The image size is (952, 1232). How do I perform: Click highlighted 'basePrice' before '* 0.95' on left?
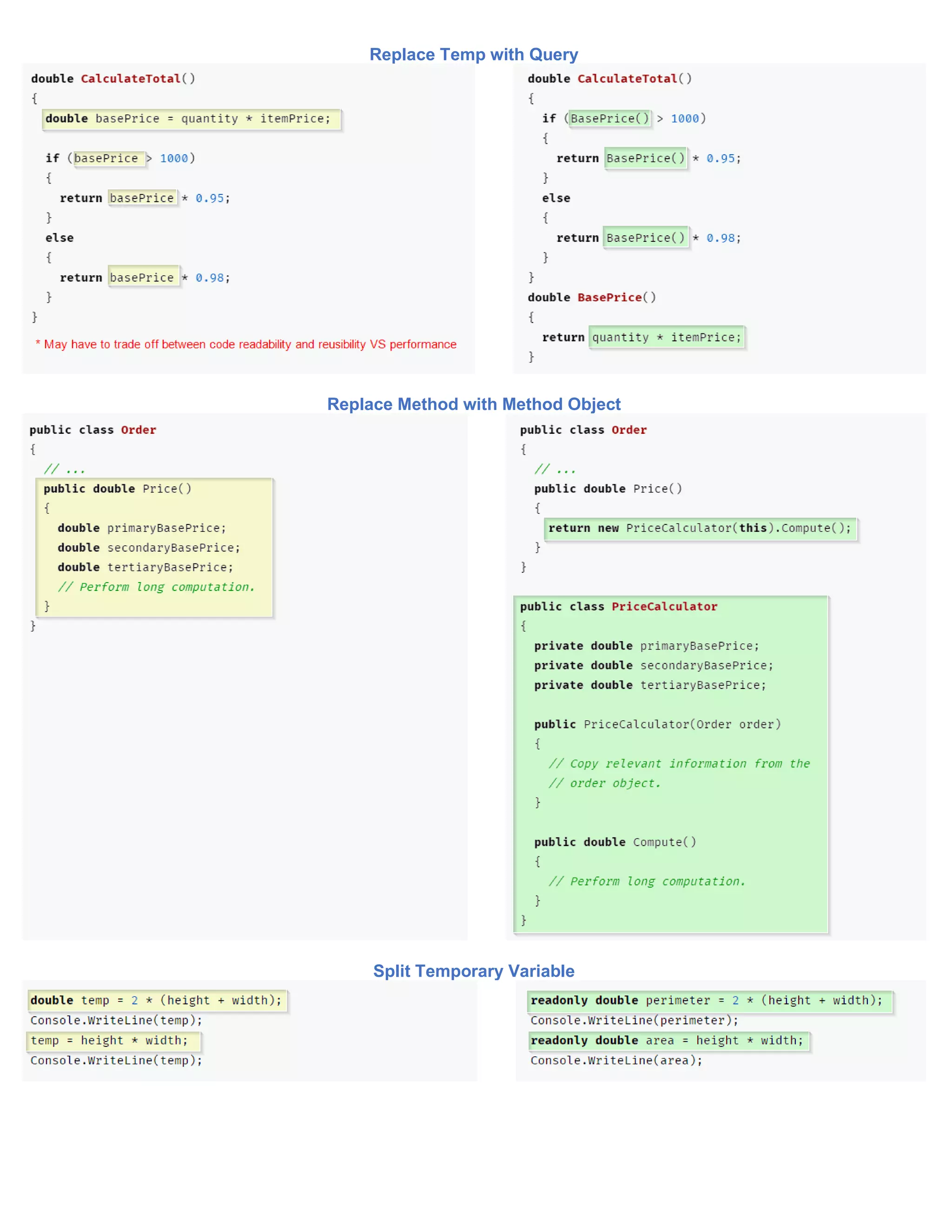143,198
